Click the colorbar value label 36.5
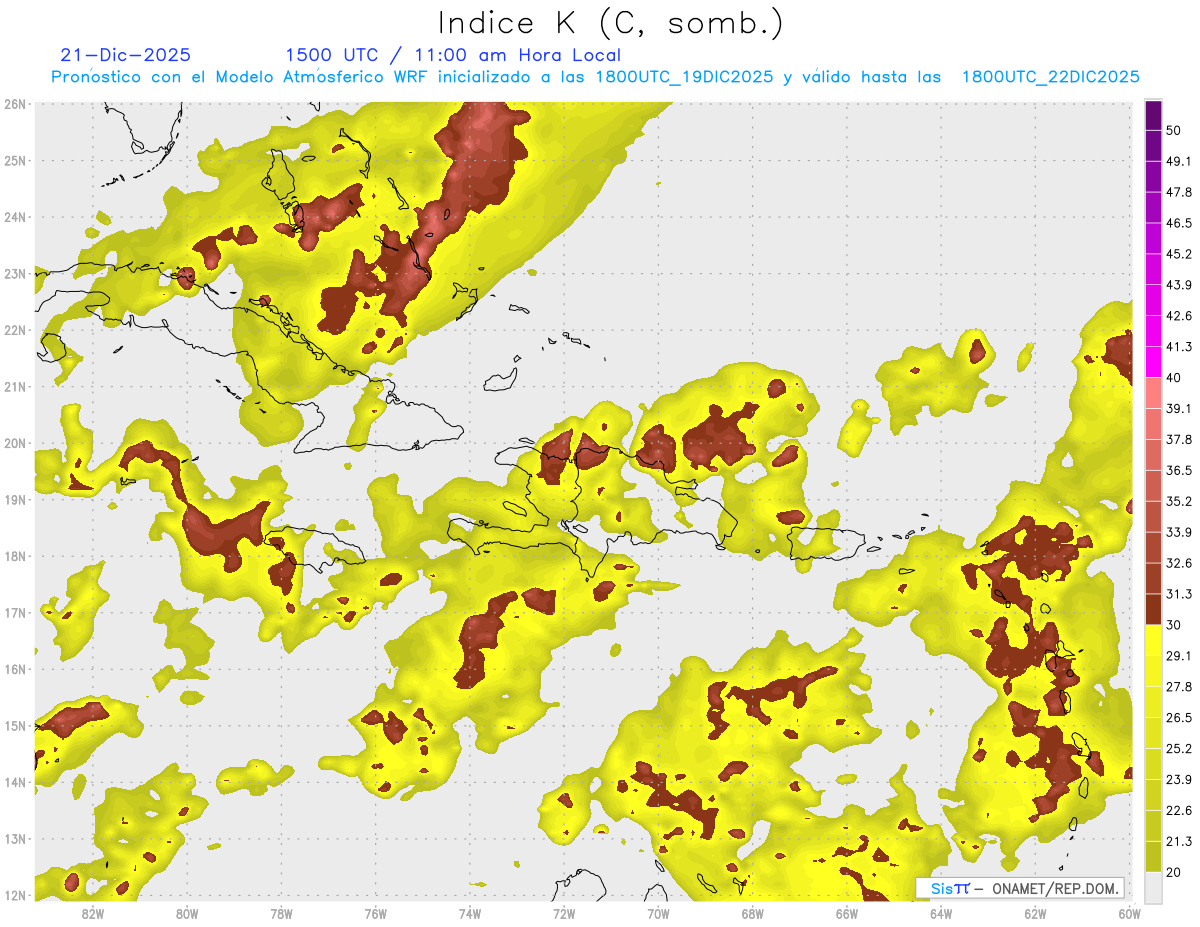The width and height of the screenshot is (1200, 927). point(1179,470)
